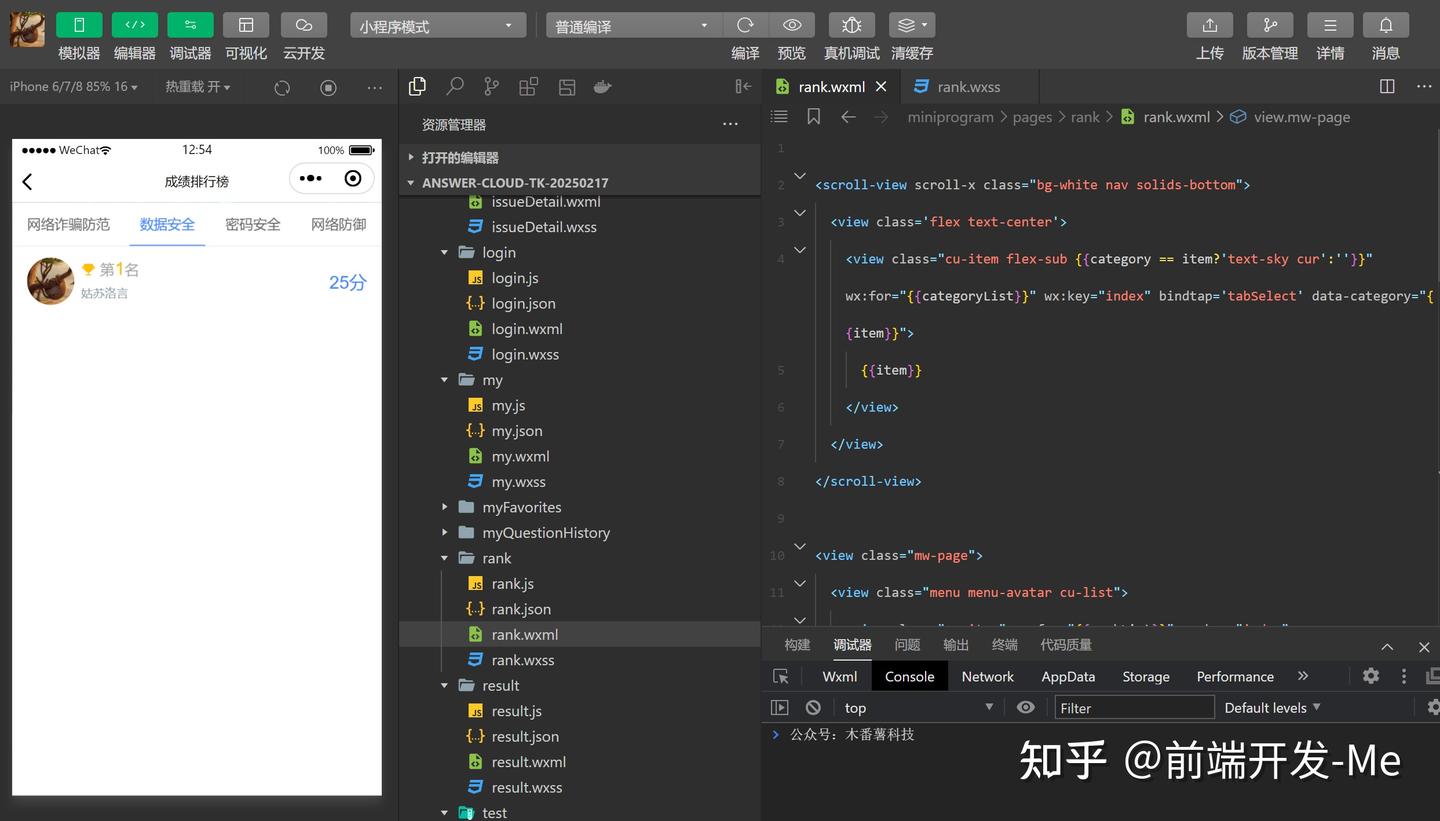Image resolution: width=1440 pixels, height=821 pixels.
Task: Open the Extensions icon in sidebar
Action: click(x=528, y=87)
